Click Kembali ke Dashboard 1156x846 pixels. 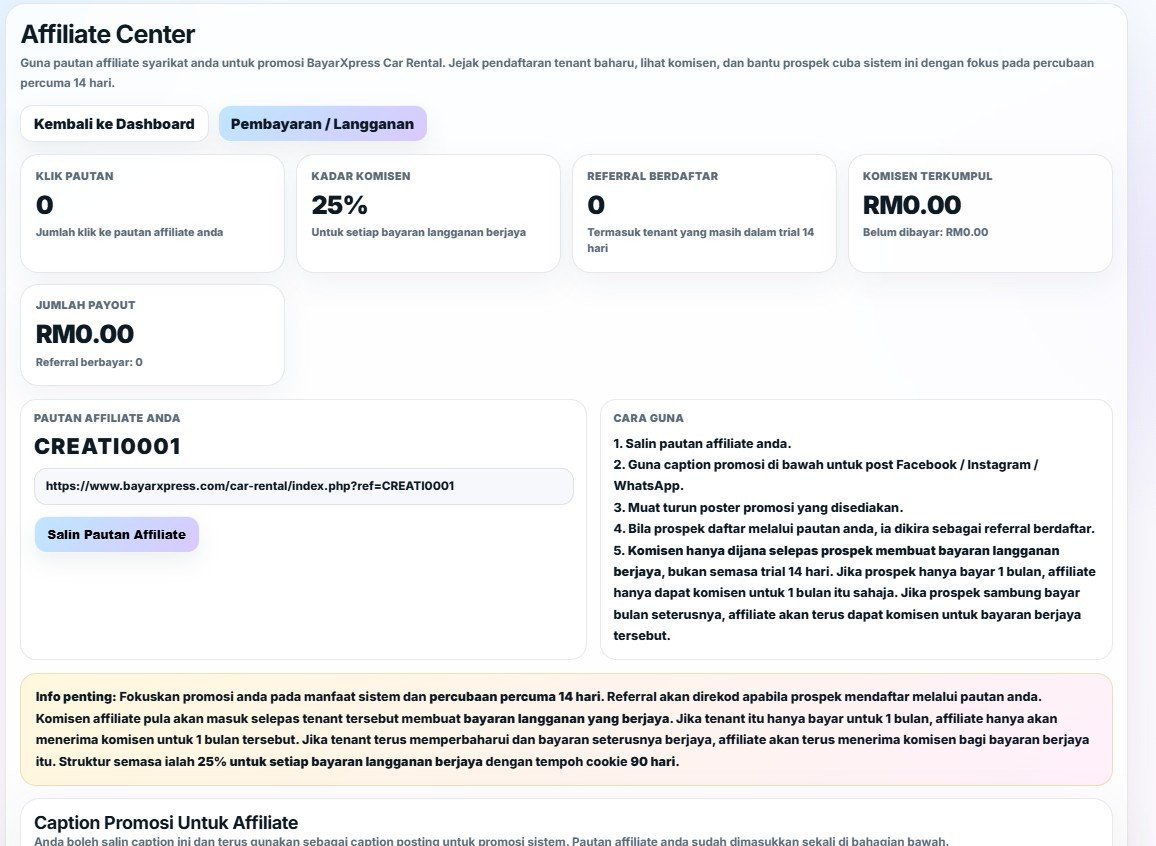[x=113, y=123]
